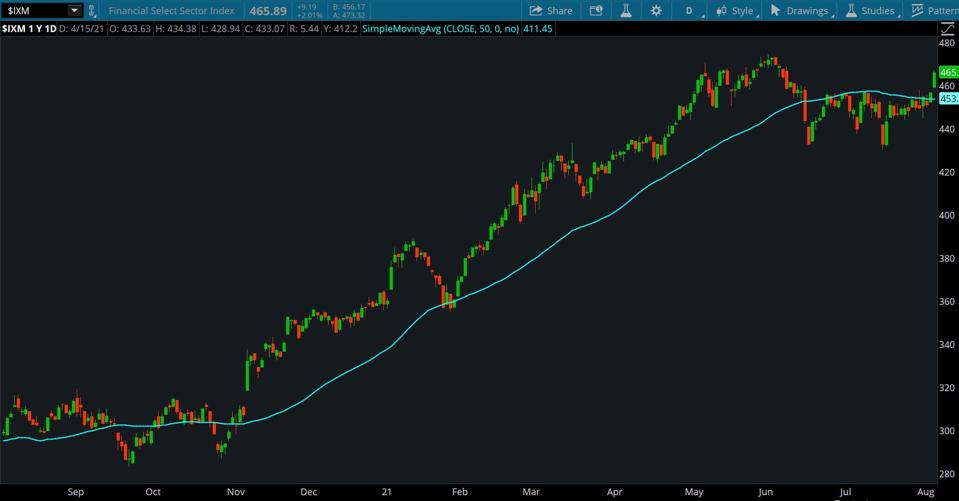
Task: Open the flask Edit Studies icon
Action: [626, 11]
